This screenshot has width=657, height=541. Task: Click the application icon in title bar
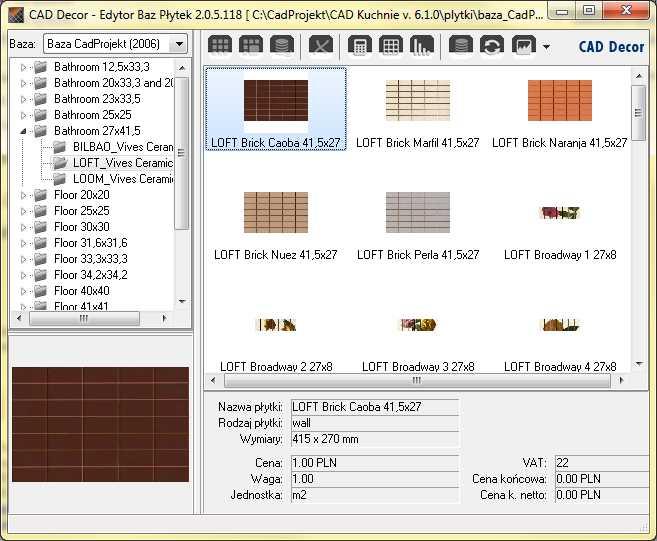[x=16, y=15]
